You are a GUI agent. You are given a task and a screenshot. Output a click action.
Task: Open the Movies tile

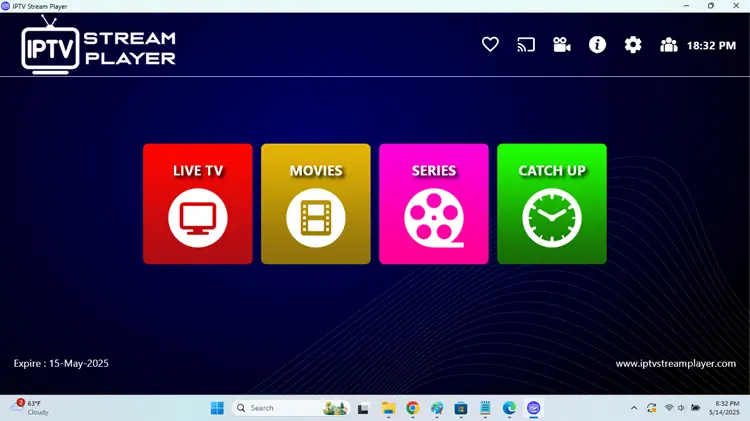[x=316, y=203]
